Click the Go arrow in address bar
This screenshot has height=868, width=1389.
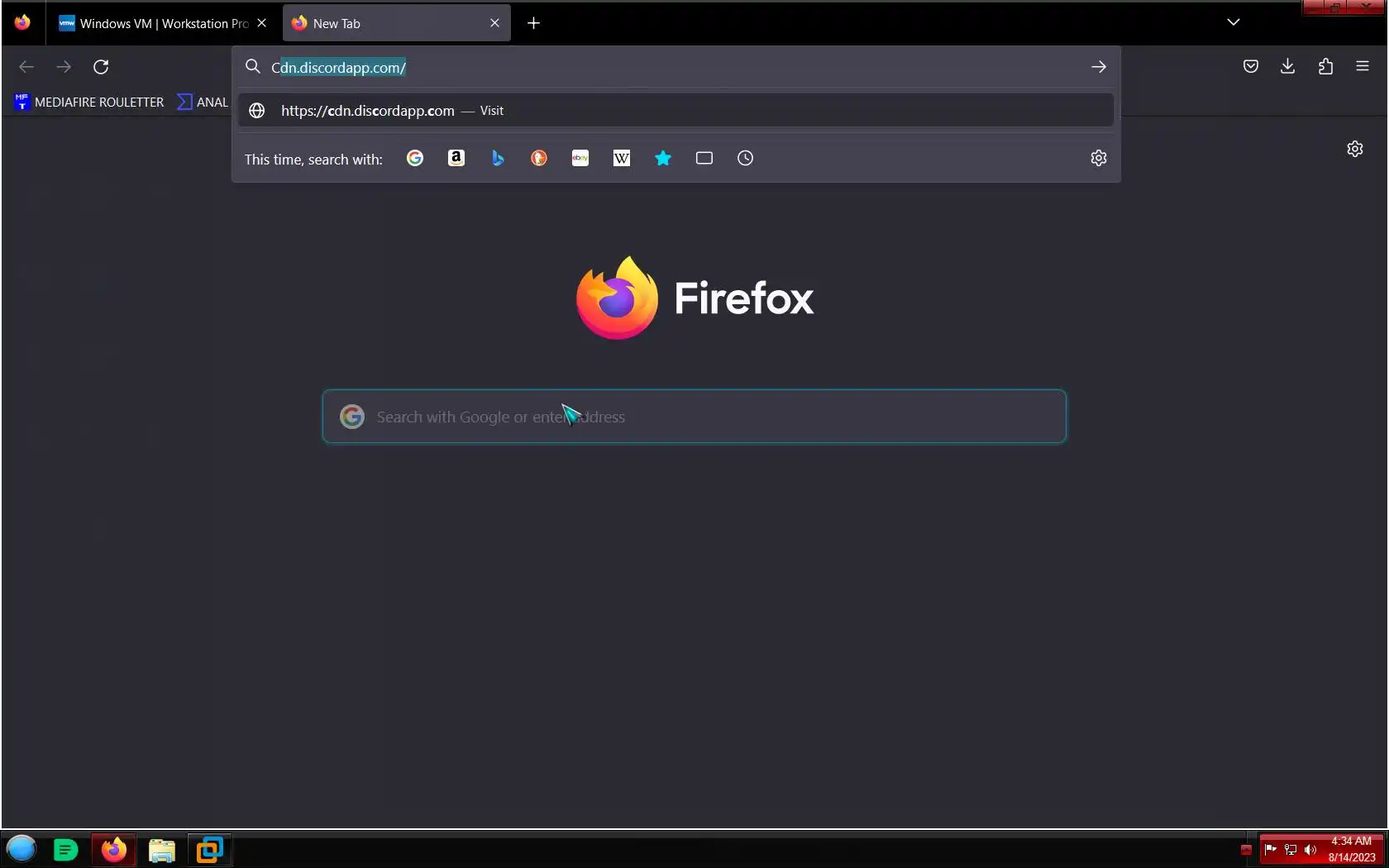(1099, 67)
